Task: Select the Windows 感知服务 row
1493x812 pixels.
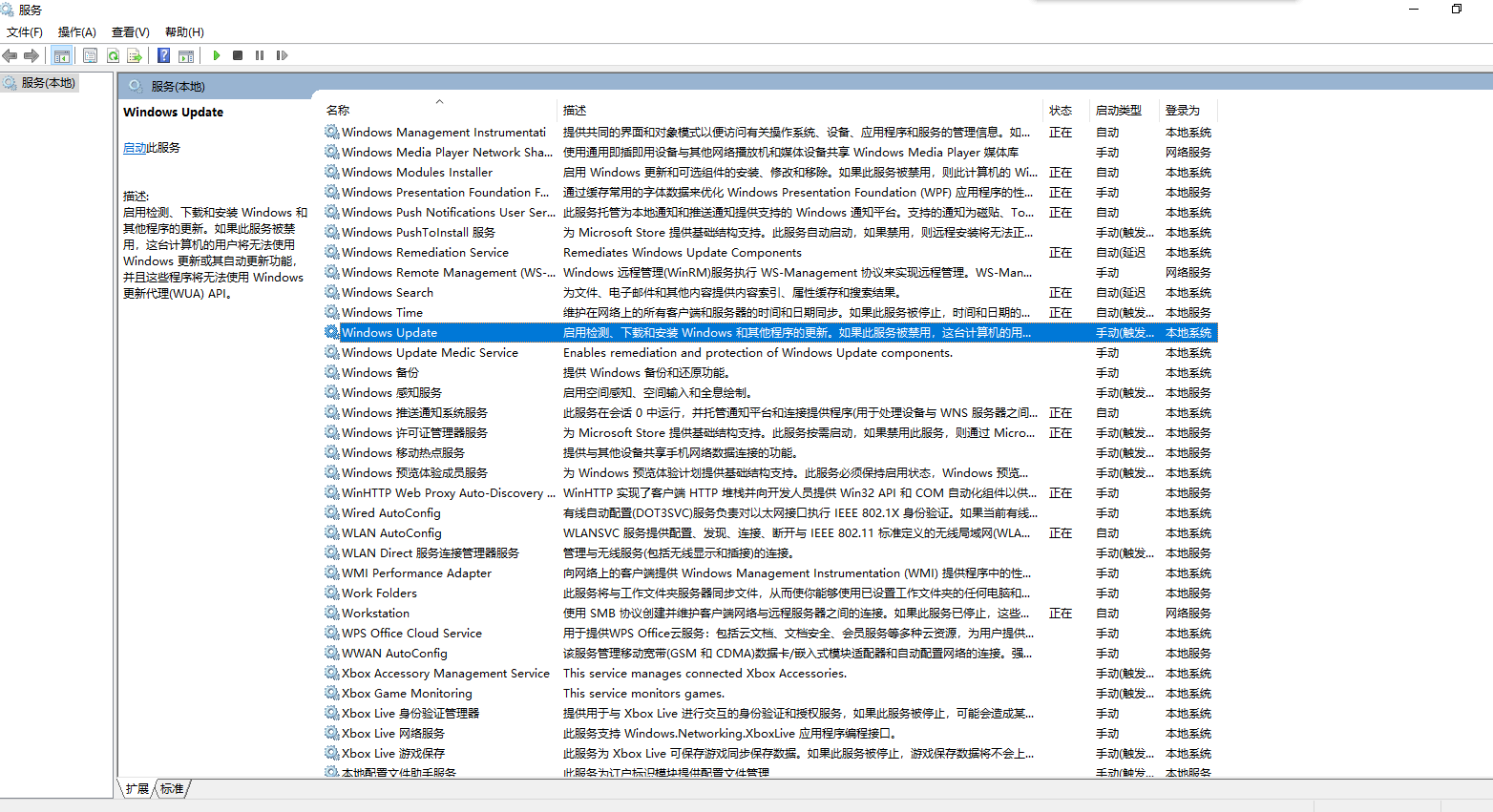Action: [x=770, y=392]
